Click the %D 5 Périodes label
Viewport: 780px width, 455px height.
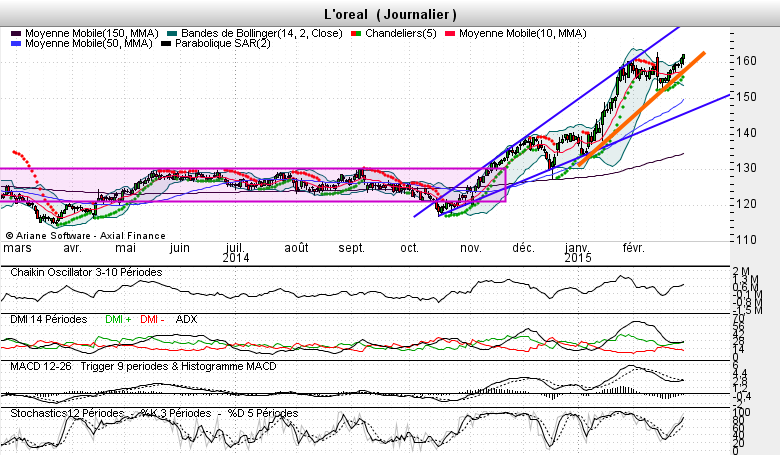(x=263, y=413)
